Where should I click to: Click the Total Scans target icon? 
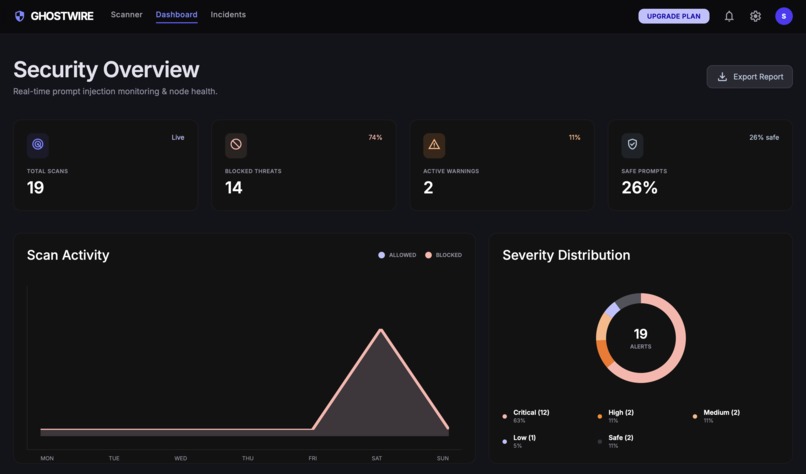click(x=38, y=144)
